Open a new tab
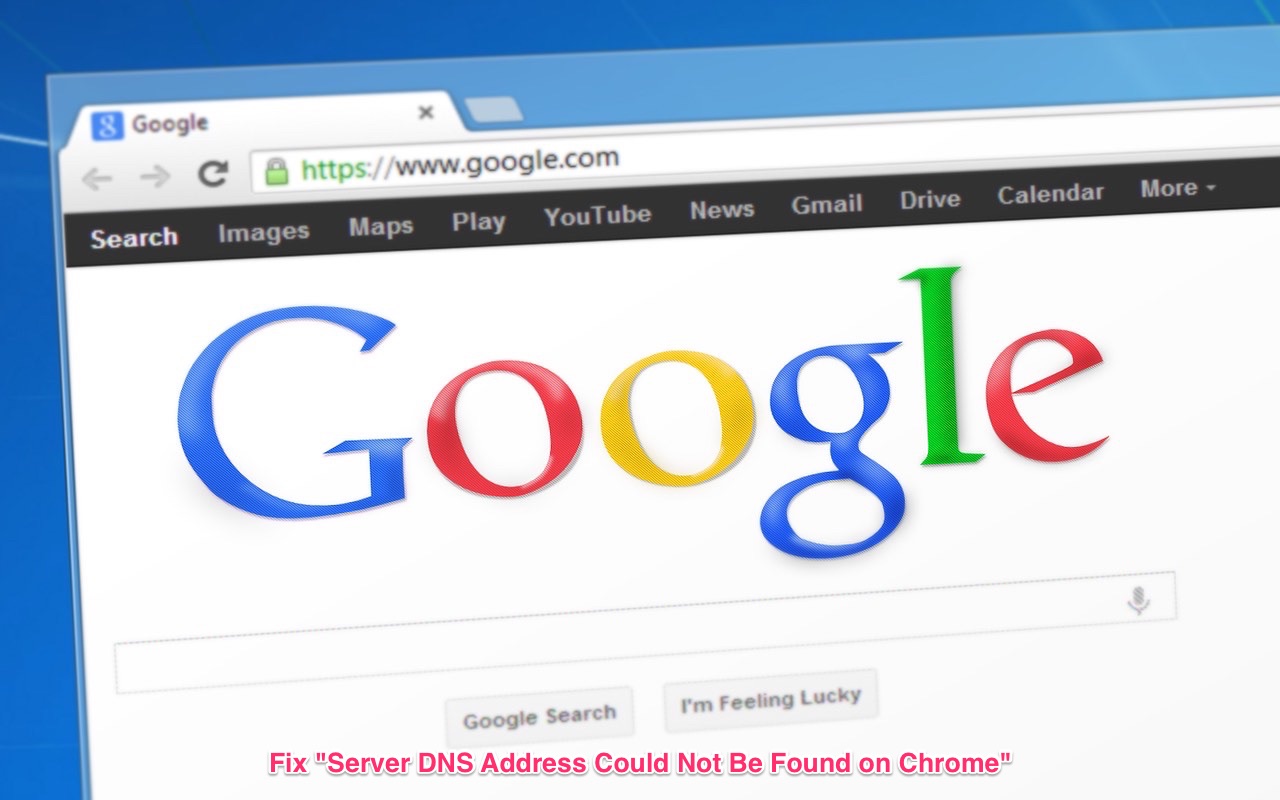Image resolution: width=1280 pixels, height=800 pixels. click(494, 109)
